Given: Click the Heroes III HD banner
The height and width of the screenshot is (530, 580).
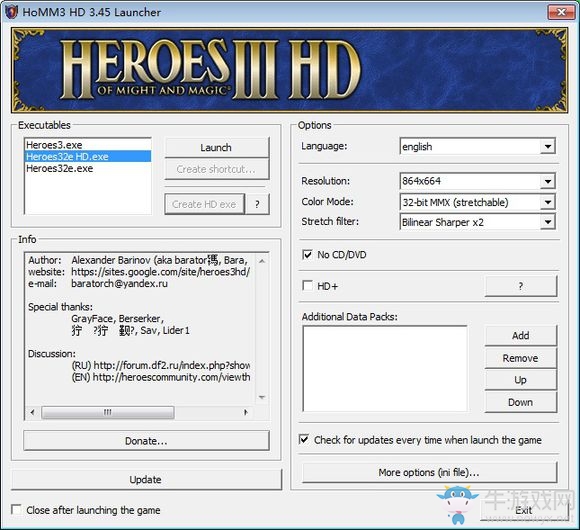Looking at the screenshot, I should [290, 70].
